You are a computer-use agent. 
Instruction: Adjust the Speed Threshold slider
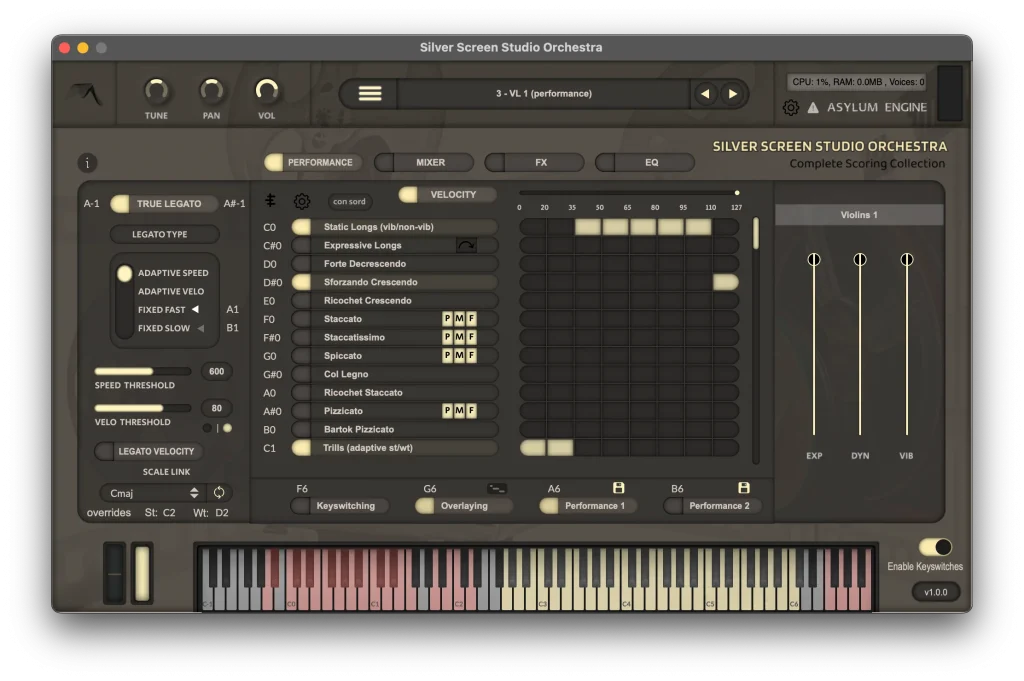[143, 372]
